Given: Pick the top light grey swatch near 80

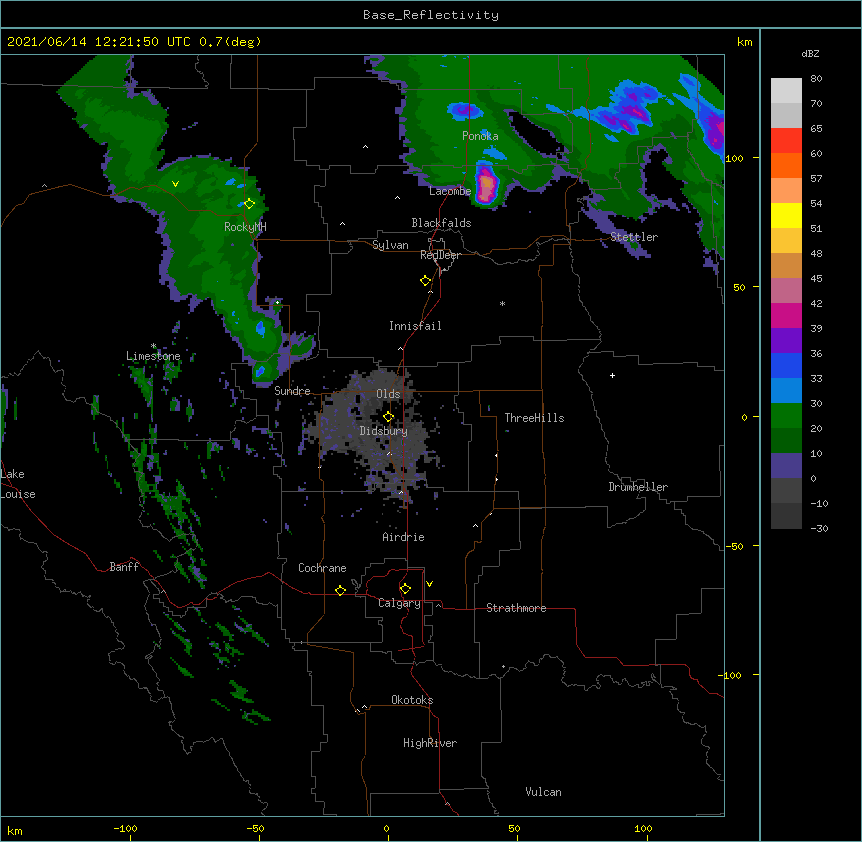Looking at the screenshot, I should [786, 91].
